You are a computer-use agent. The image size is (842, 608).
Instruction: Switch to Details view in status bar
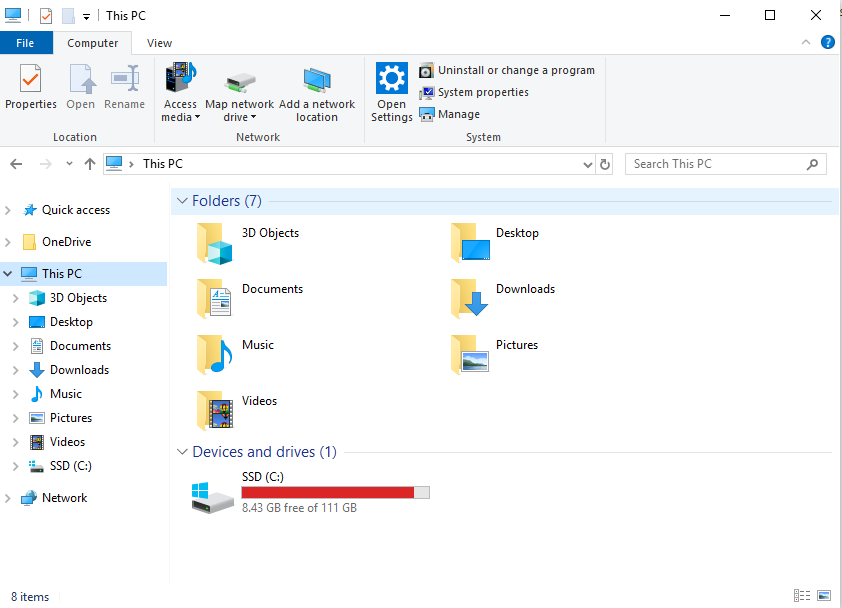[802, 596]
